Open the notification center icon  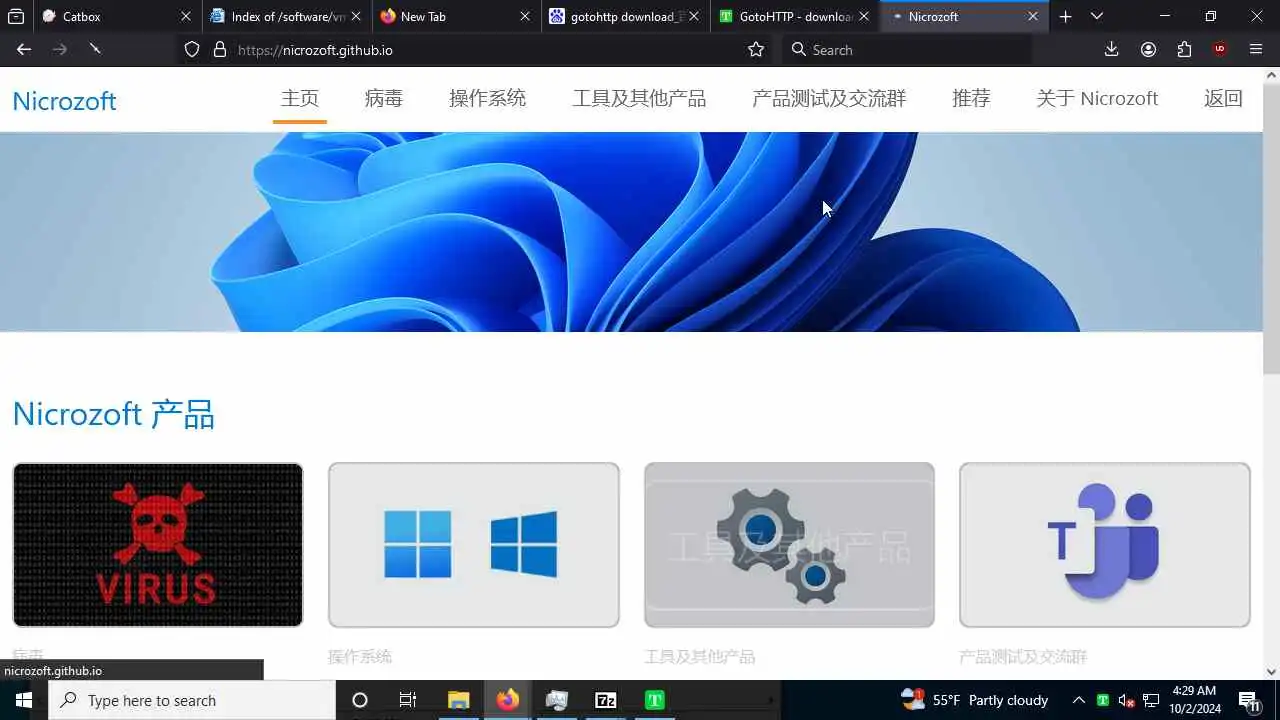tap(1249, 700)
